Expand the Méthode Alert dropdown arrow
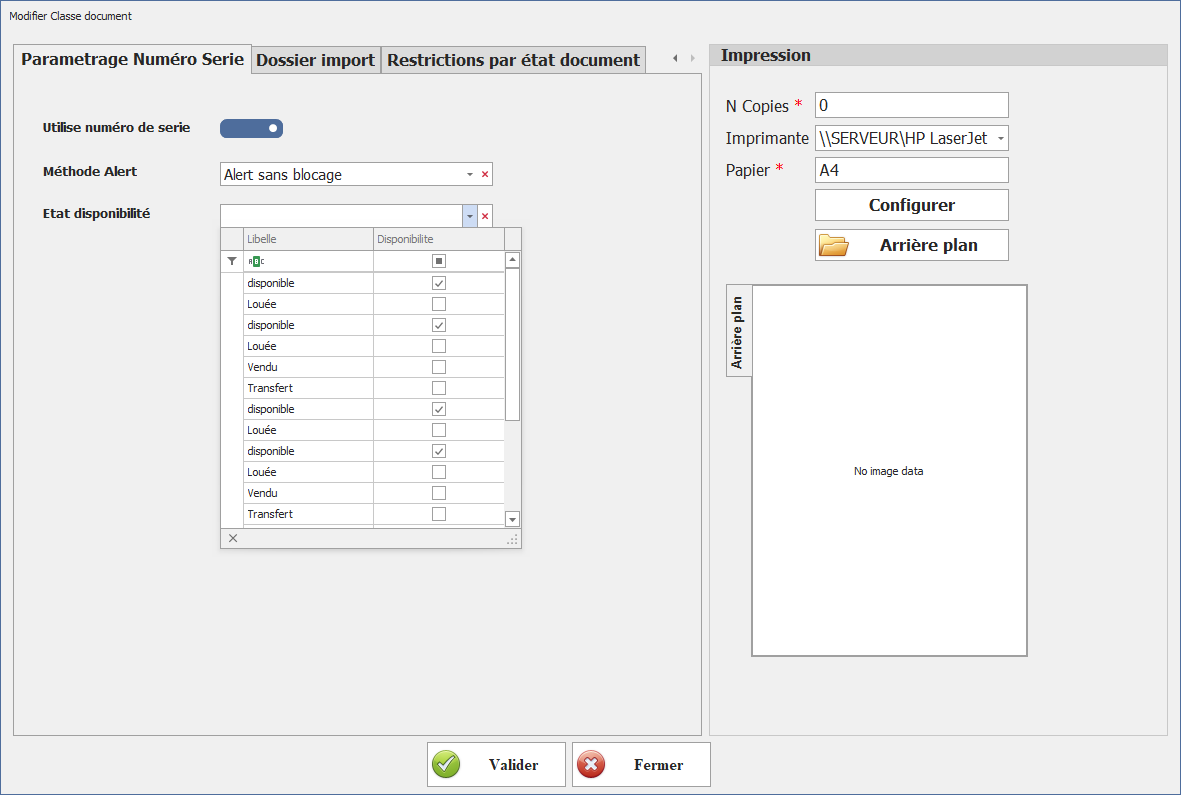Image resolution: width=1181 pixels, height=795 pixels. point(470,175)
